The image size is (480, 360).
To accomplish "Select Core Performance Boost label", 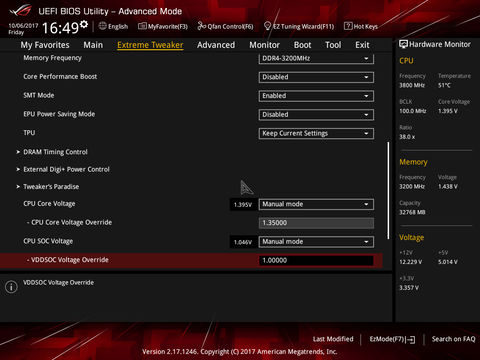I will [60, 77].
